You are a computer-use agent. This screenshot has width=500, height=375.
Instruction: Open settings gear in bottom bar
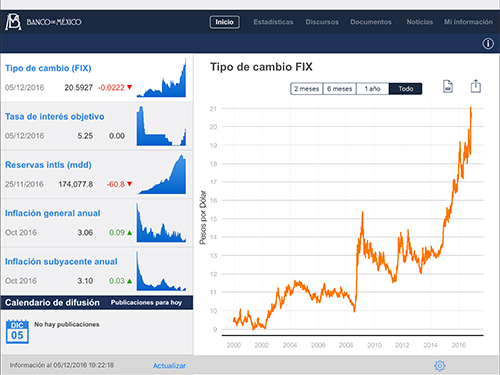[x=440, y=366]
